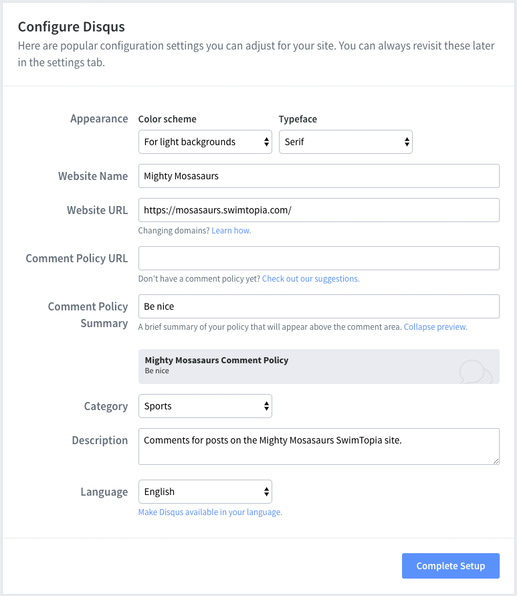Click the Language label

(104, 492)
